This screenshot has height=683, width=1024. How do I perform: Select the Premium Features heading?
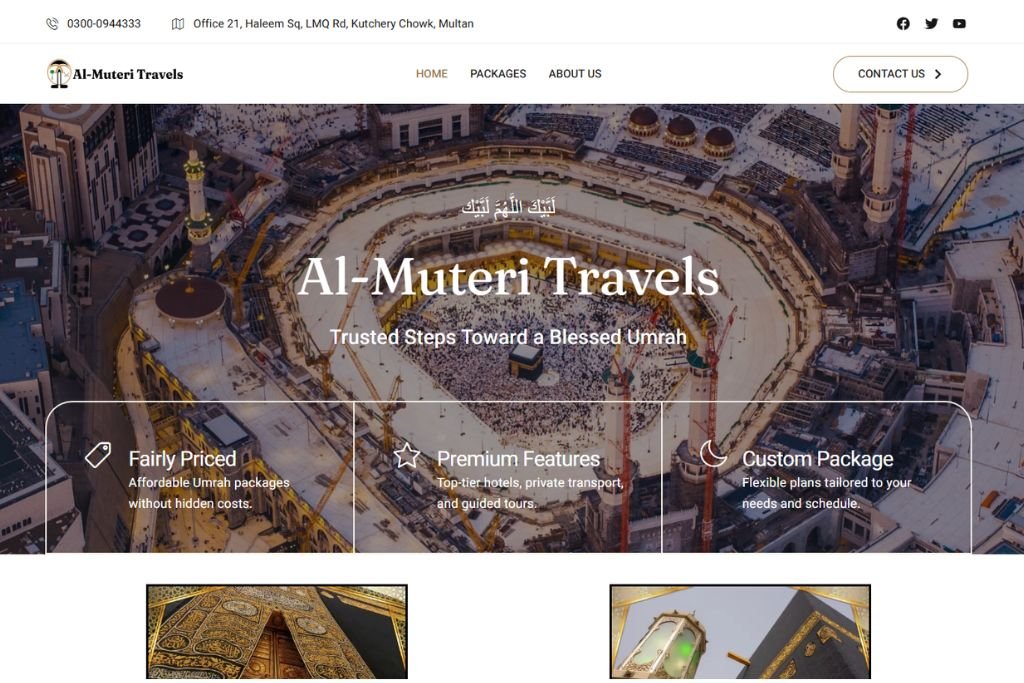coord(519,458)
